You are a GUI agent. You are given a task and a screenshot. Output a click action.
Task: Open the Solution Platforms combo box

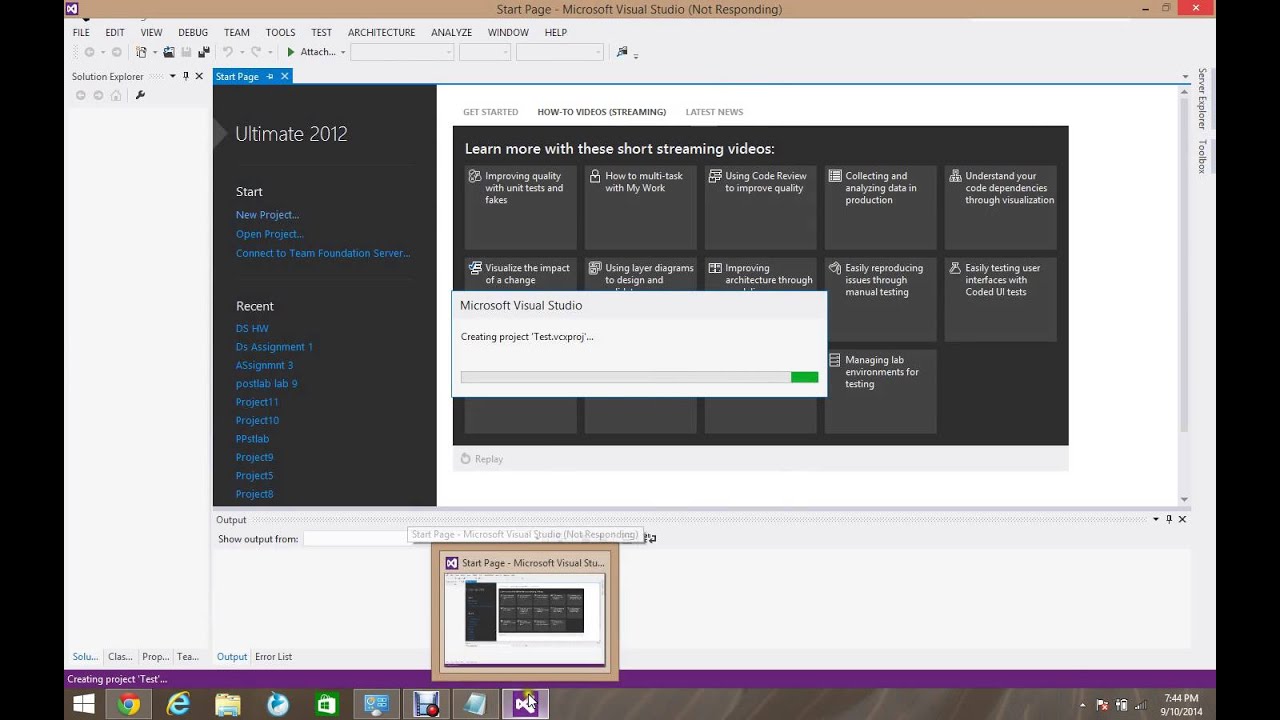click(x=485, y=52)
